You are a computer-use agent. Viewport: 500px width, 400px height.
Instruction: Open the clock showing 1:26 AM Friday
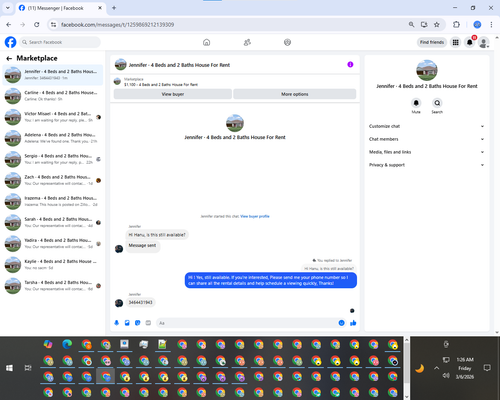tap(465, 368)
